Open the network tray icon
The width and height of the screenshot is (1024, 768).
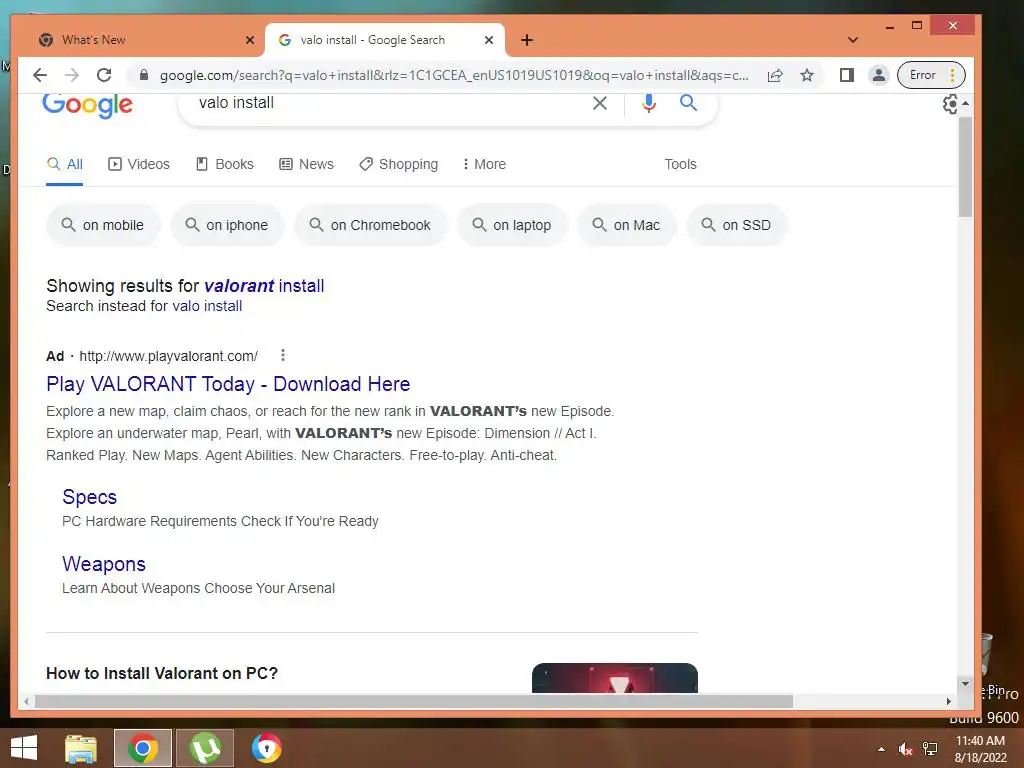point(930,749)
